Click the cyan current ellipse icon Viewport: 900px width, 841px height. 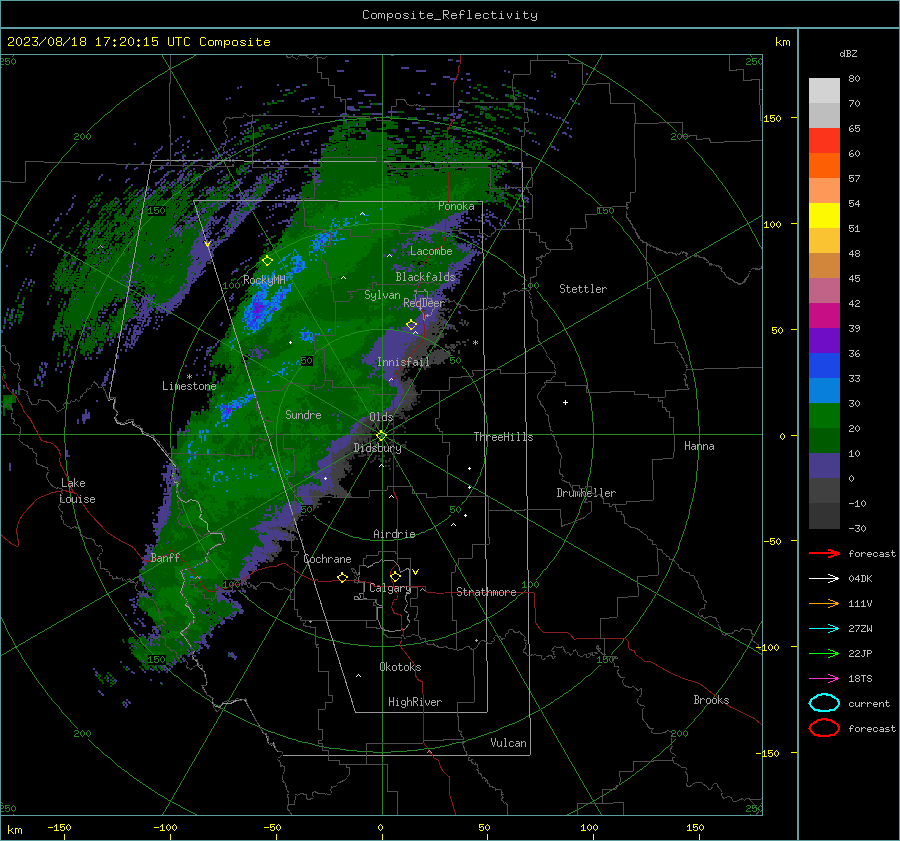click(824, 703)
